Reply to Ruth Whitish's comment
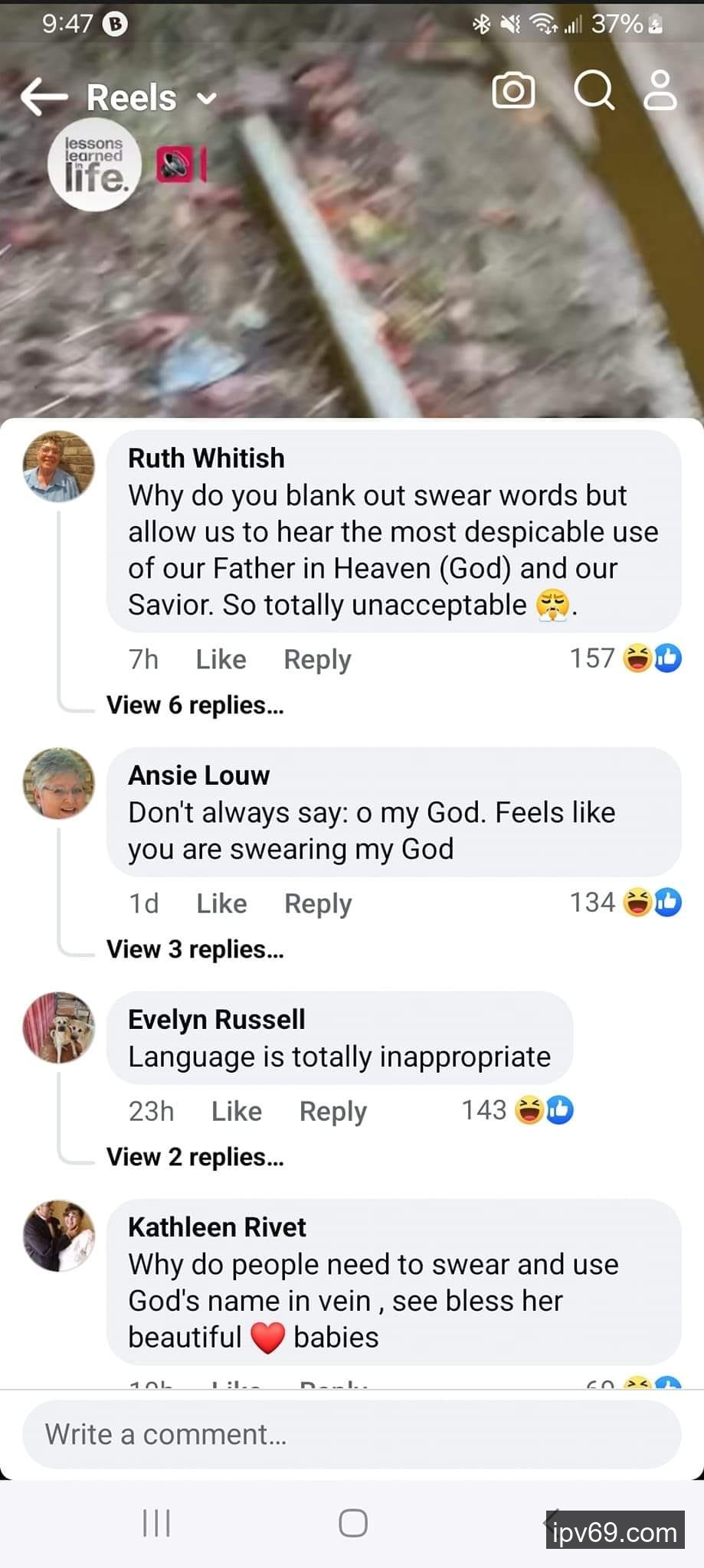This screenshot has height=1568, width=704. pyautogui.click(x=317, y=659)
